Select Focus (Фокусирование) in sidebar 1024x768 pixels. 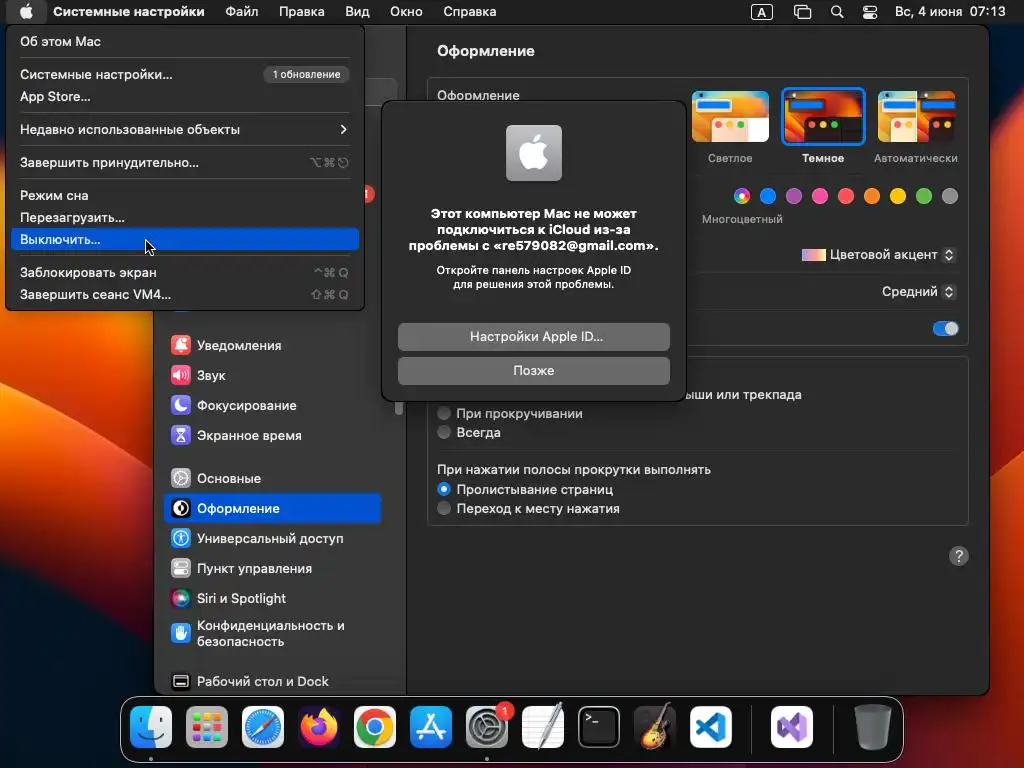click(272, 406)
